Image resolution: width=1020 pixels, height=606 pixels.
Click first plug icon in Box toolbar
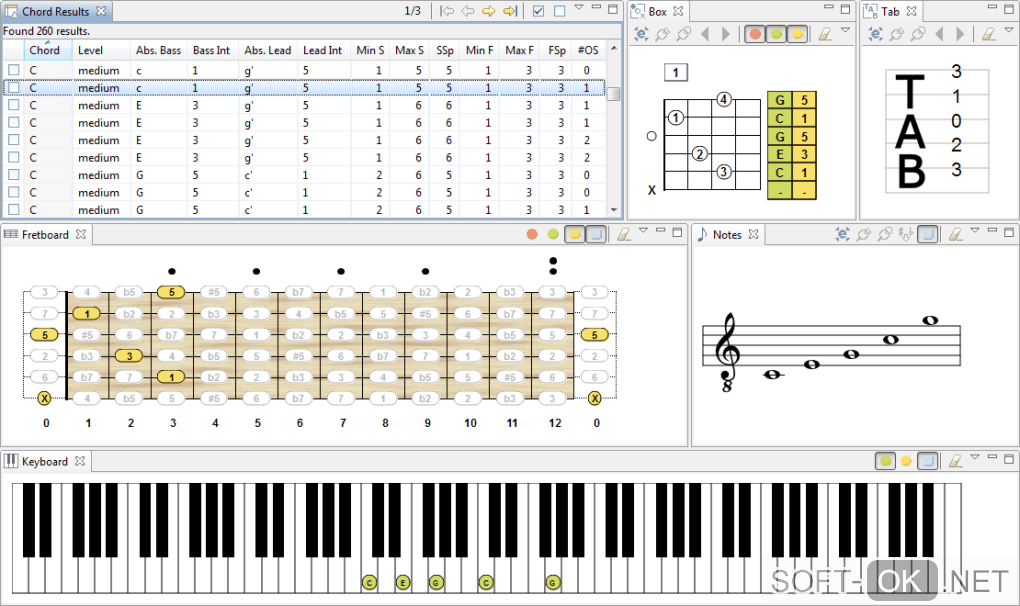point(662,34)
